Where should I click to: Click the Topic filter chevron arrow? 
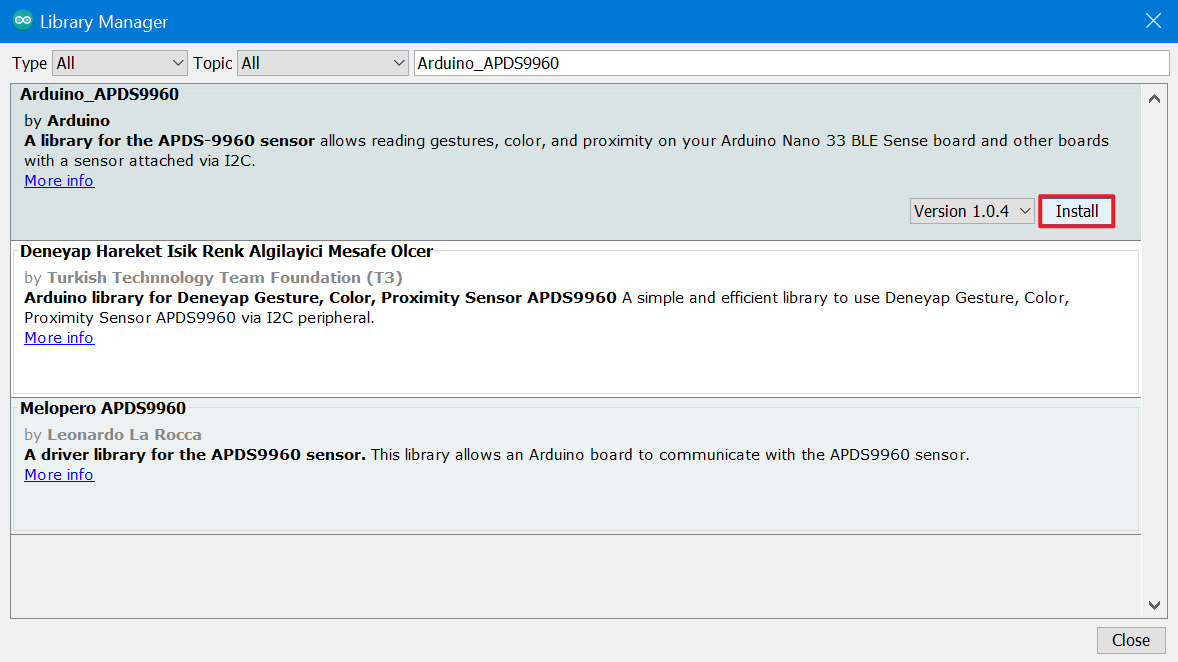click(399, 63)
